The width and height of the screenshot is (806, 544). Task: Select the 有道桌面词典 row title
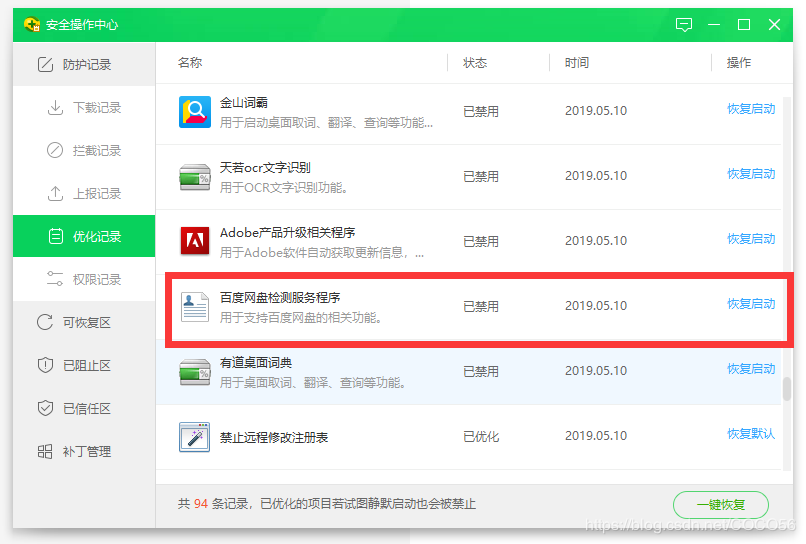[256, 362]
